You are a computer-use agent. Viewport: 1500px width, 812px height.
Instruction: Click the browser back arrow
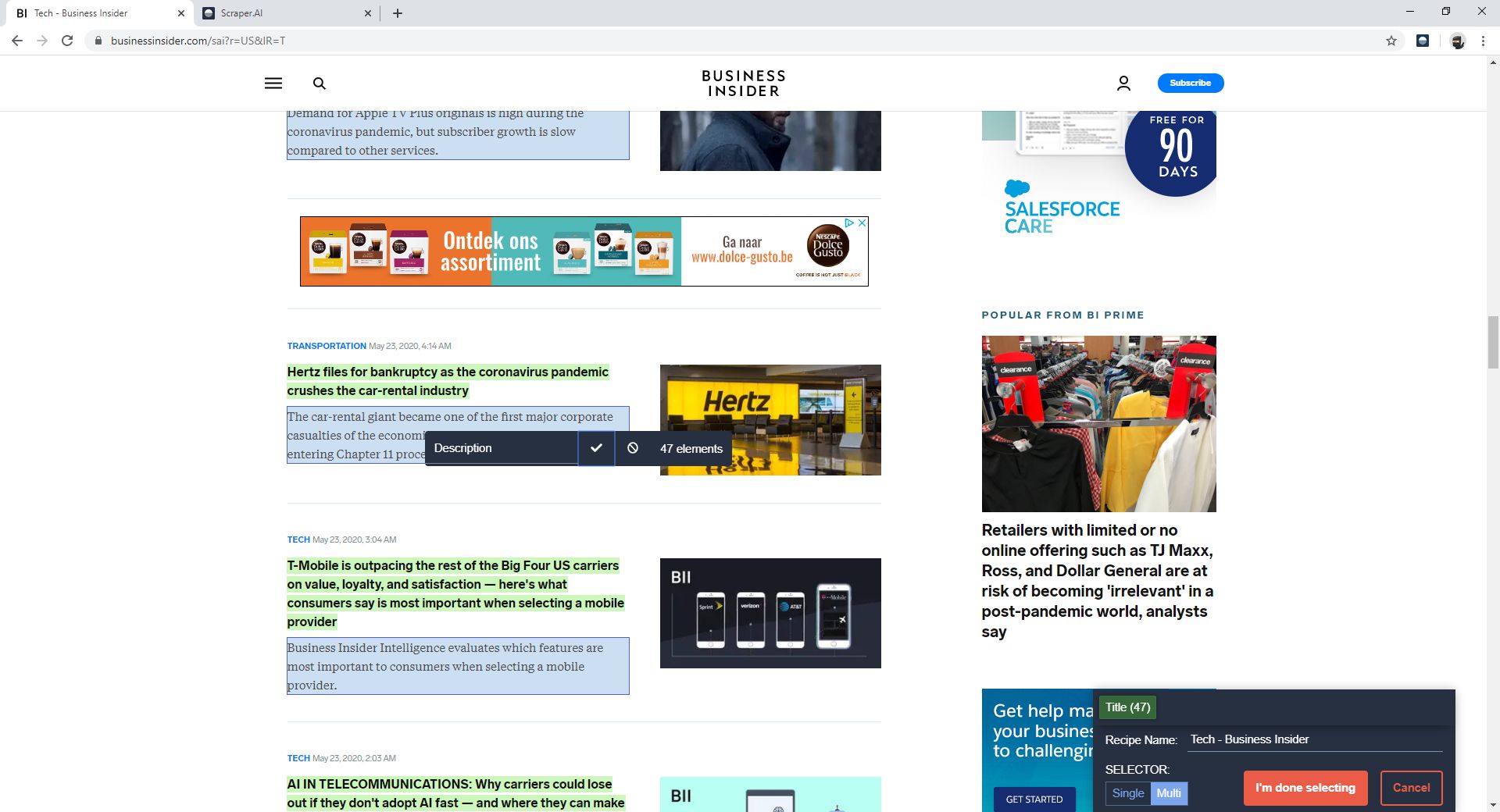click(17, 41)
